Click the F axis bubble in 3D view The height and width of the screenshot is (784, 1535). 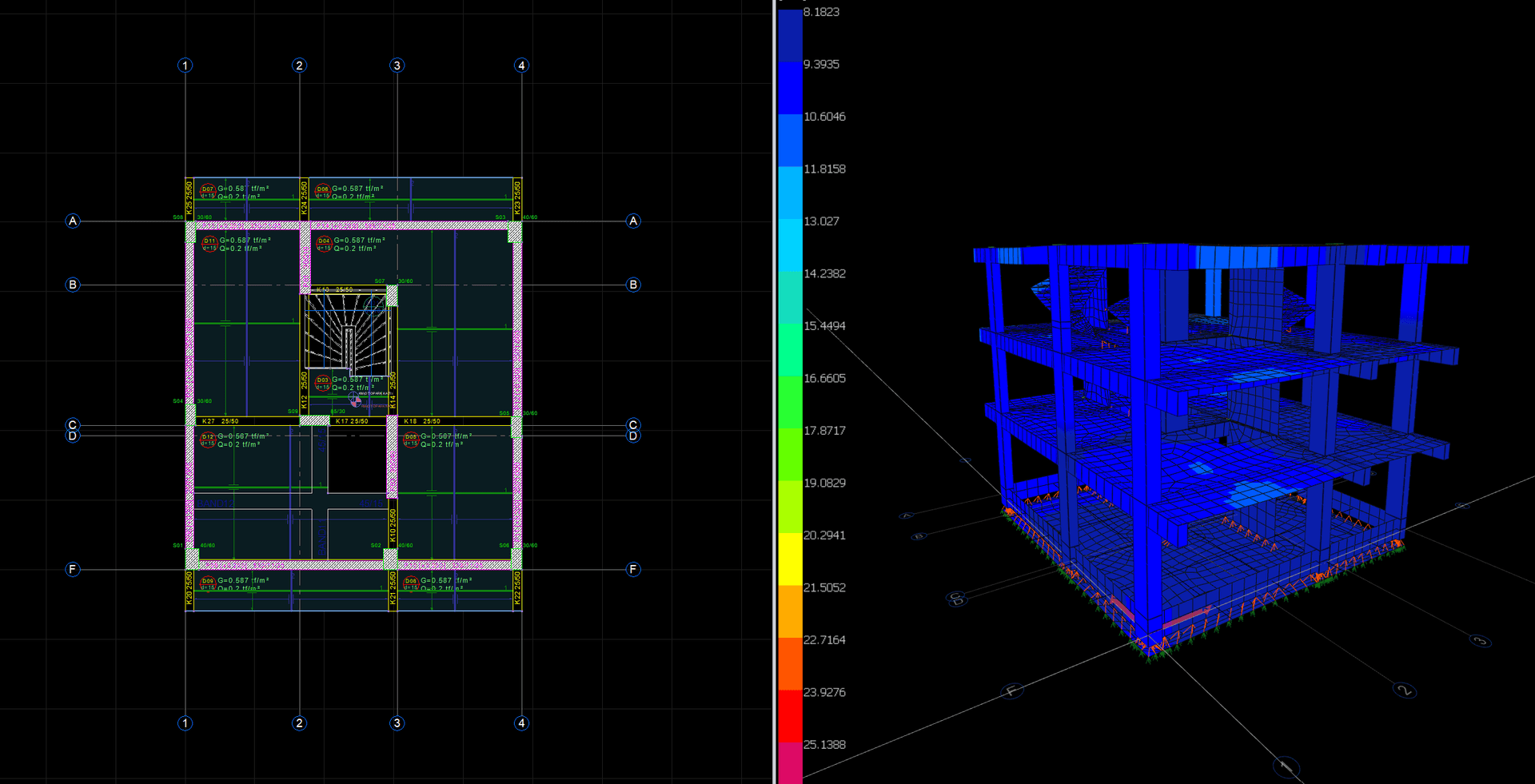[1012, 690]
